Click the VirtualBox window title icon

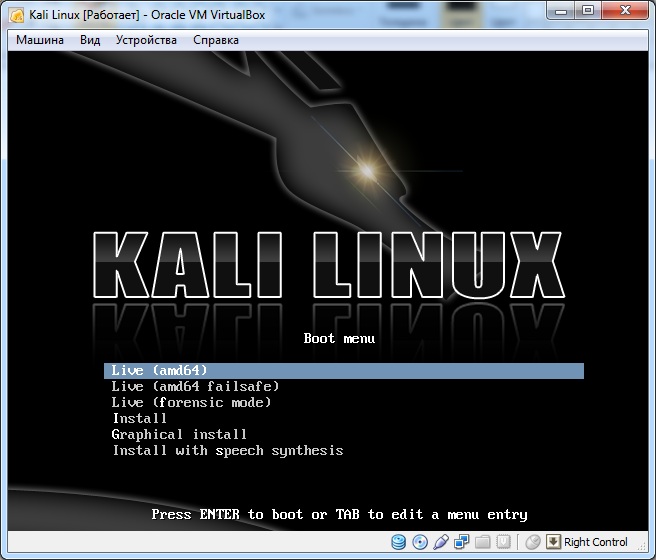[17, 15]
